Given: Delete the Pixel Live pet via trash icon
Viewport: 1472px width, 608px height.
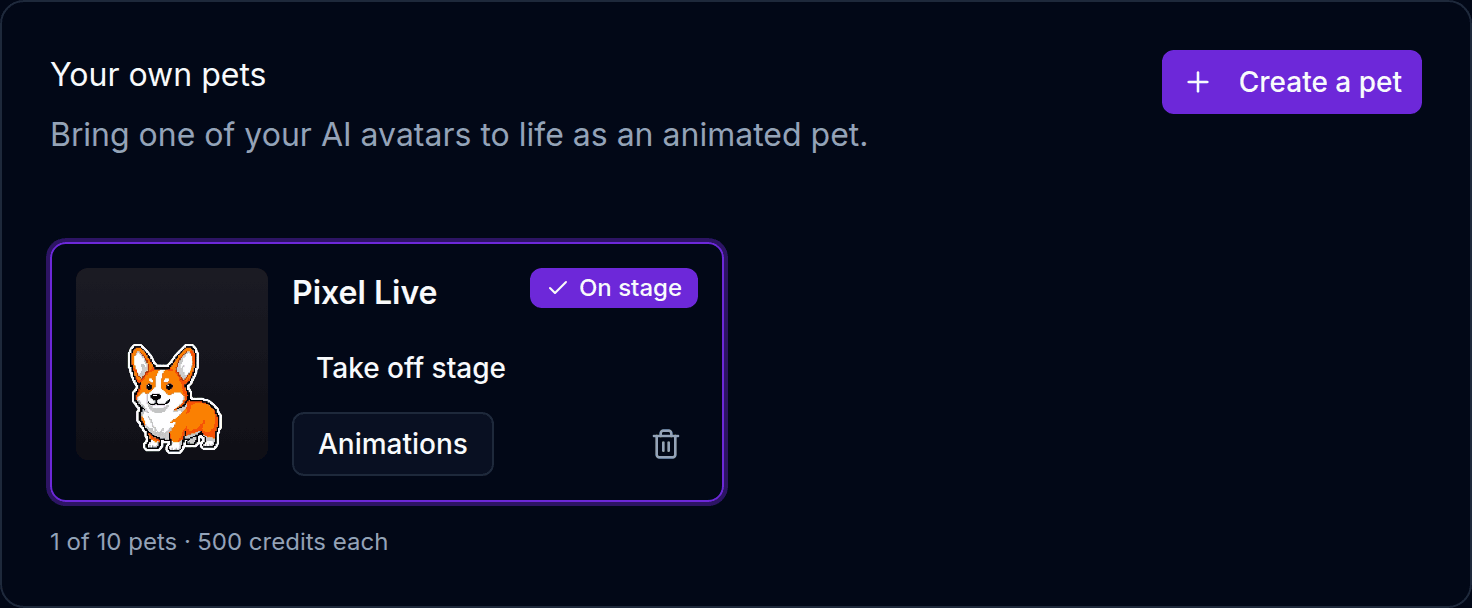Looking at the screenshot, I should coord(666,444).
